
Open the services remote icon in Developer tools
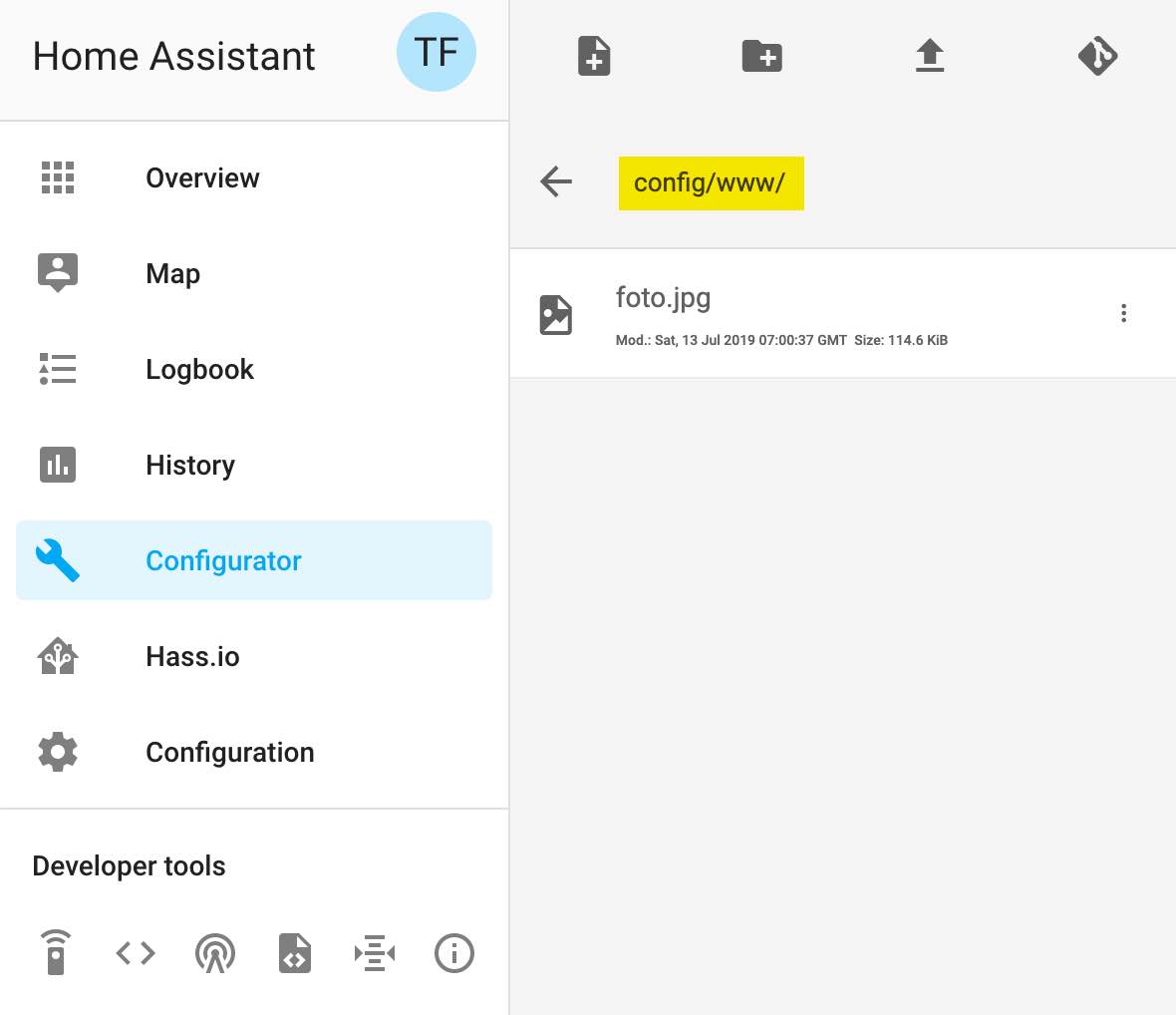(56, 953)
